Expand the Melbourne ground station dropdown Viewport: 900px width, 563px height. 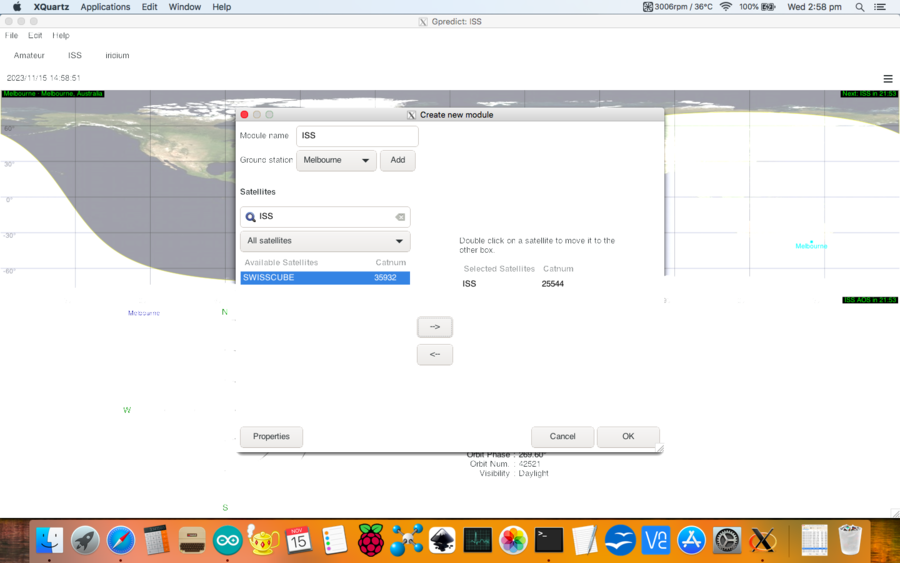tap(335, 160)
